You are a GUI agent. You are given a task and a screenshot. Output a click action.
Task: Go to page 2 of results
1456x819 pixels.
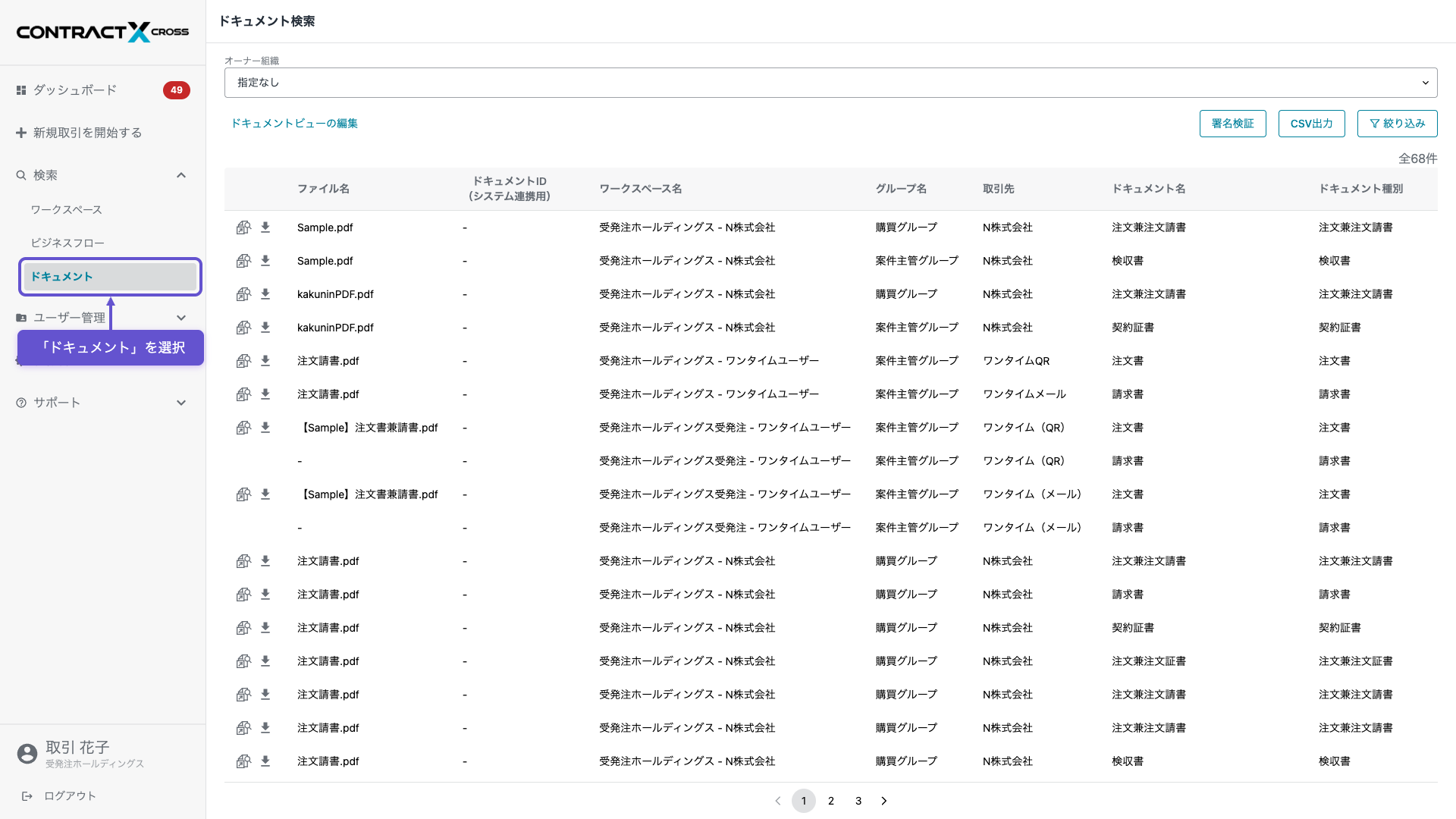830,801
